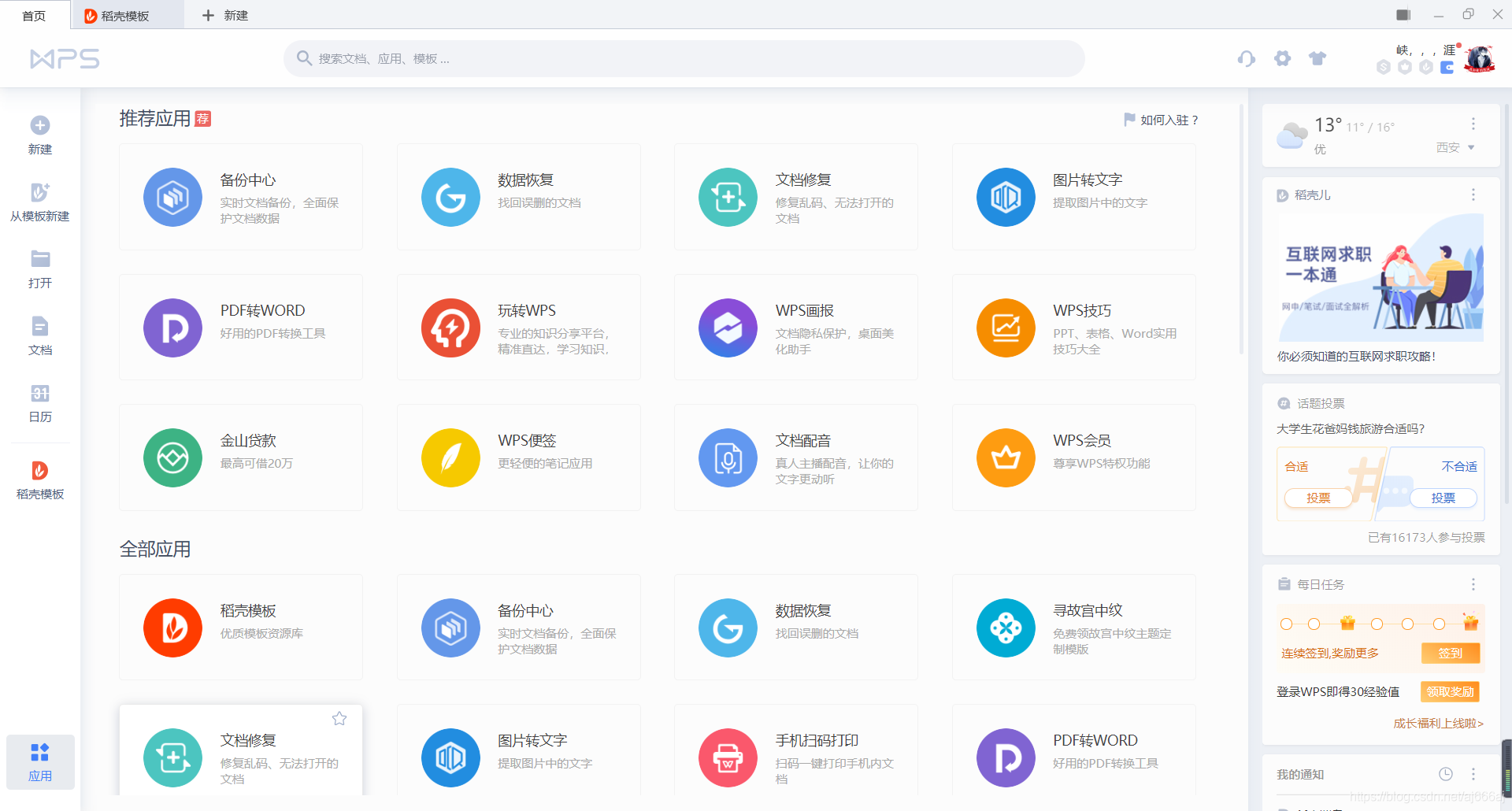The width and height of the screenshot is (1512, 811).
Task: Open the WPS便签 notes app icon
Action: (450, 457)
